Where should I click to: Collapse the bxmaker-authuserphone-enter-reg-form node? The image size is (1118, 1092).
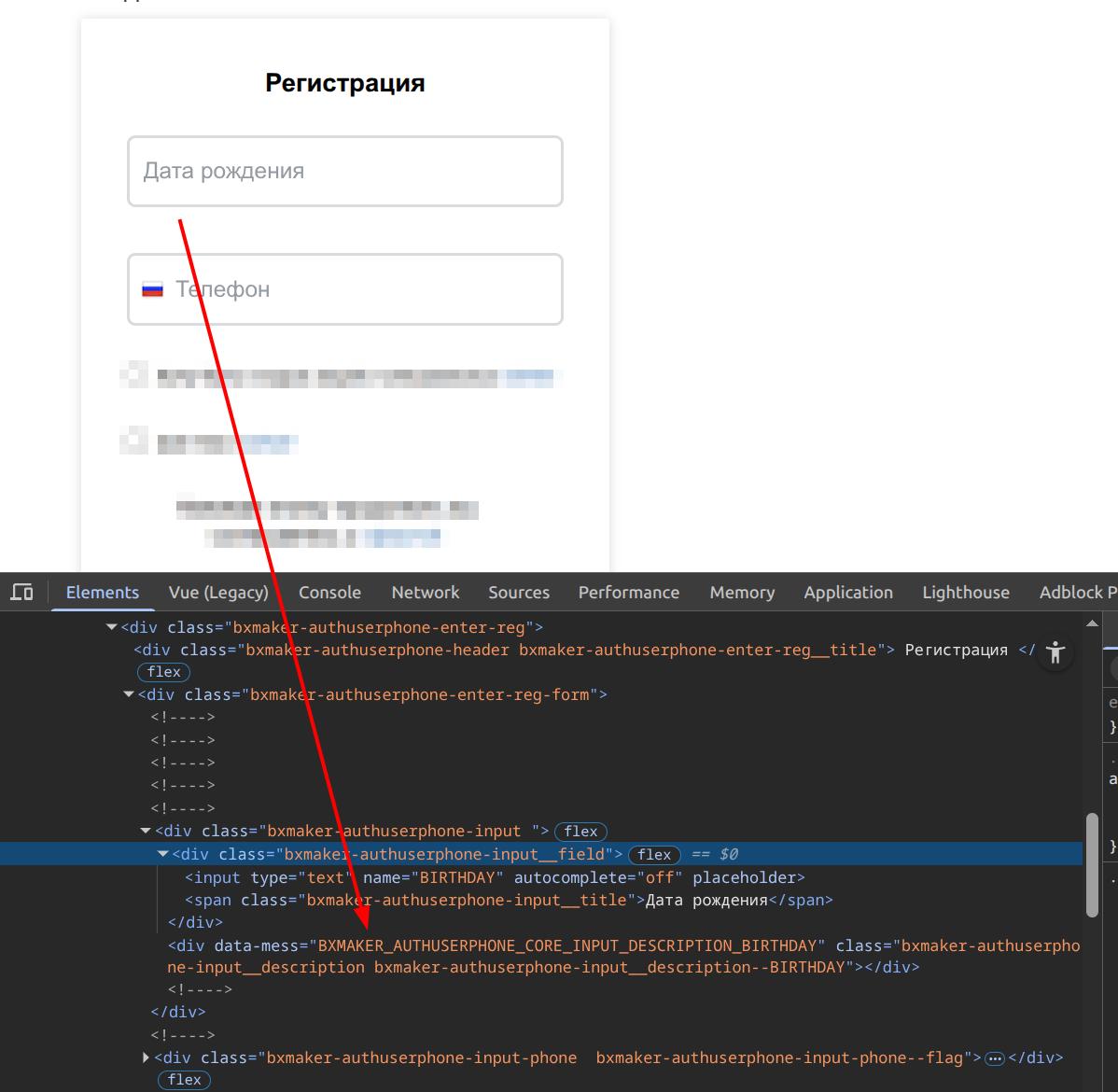pos(129,695)
